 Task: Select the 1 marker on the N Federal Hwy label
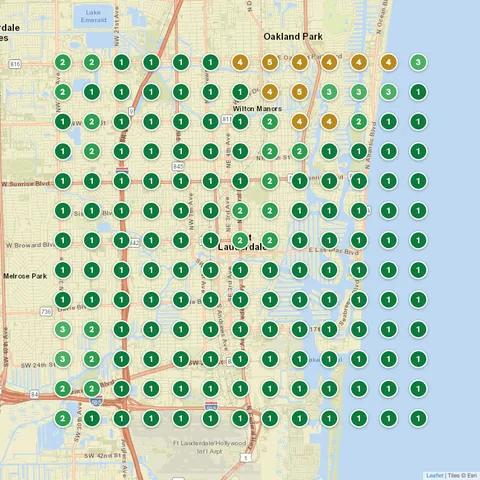click(x=240, y=418)
